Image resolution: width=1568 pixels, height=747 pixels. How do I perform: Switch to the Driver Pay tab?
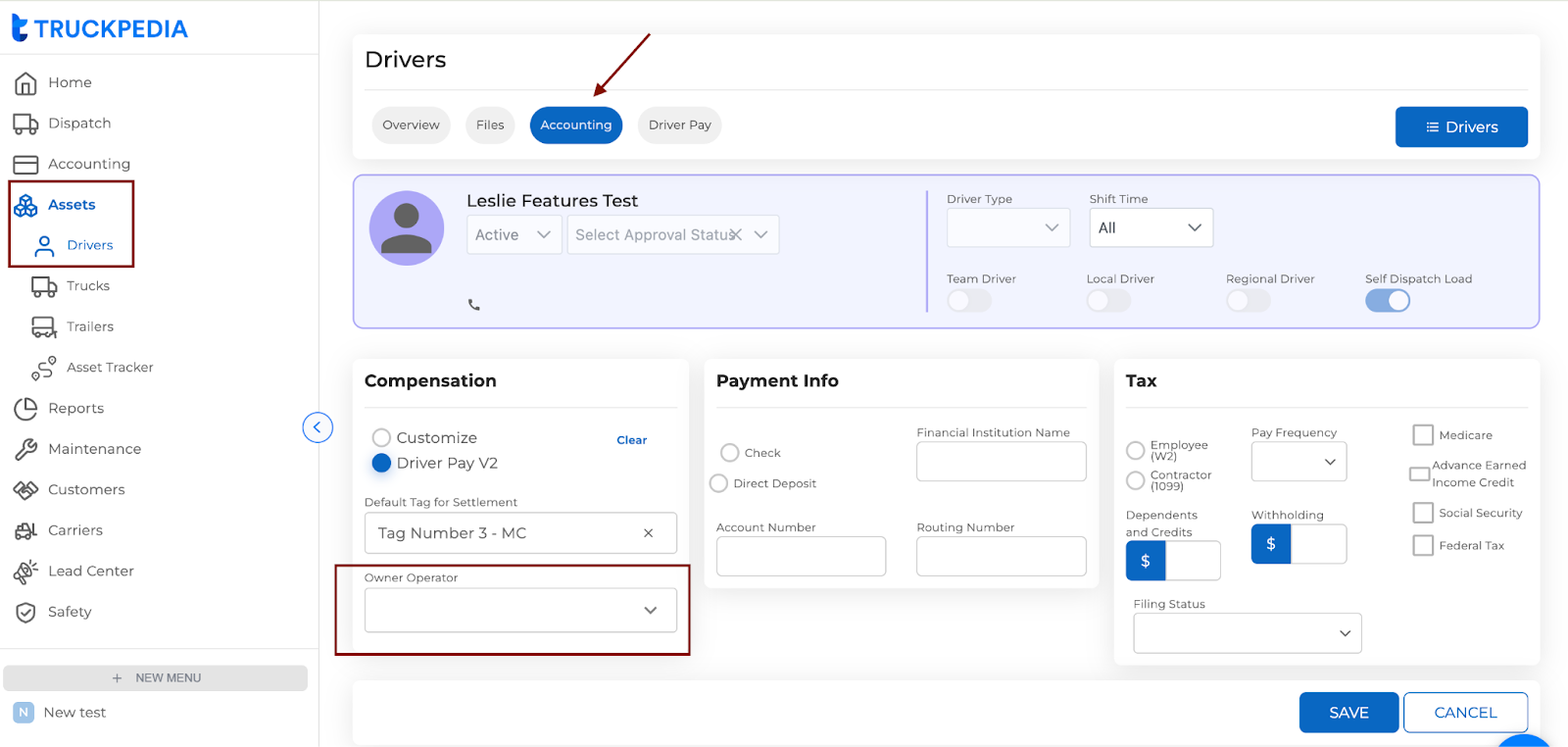[x=679, y=125]
